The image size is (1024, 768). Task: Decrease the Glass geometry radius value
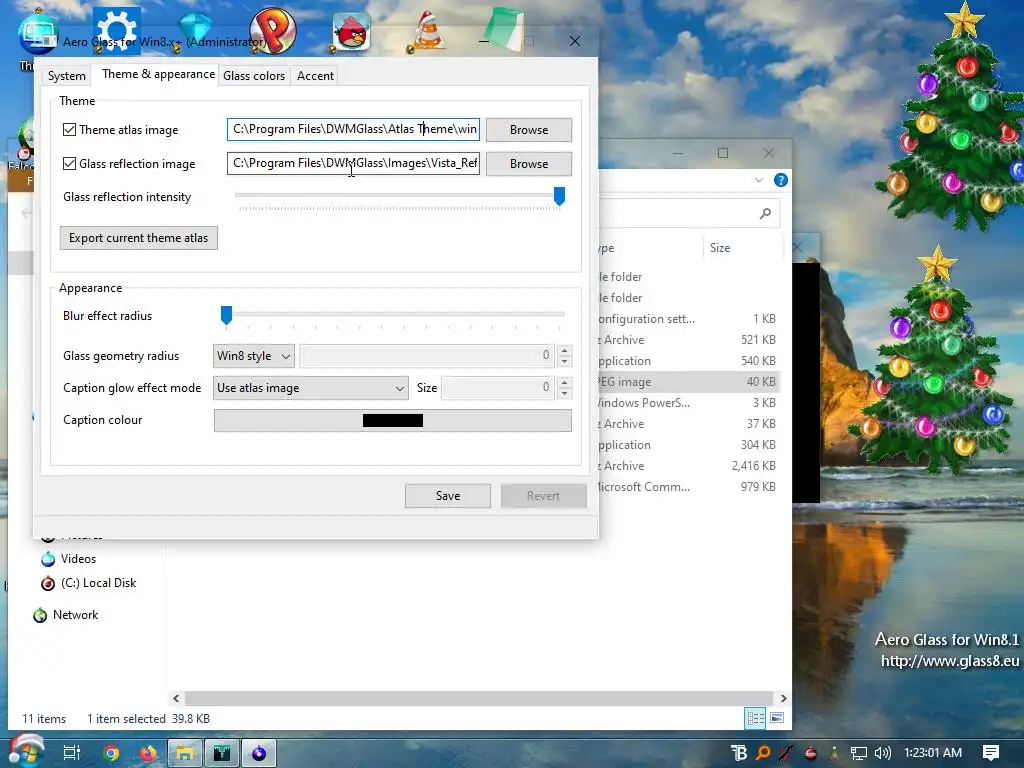point(565,362)
